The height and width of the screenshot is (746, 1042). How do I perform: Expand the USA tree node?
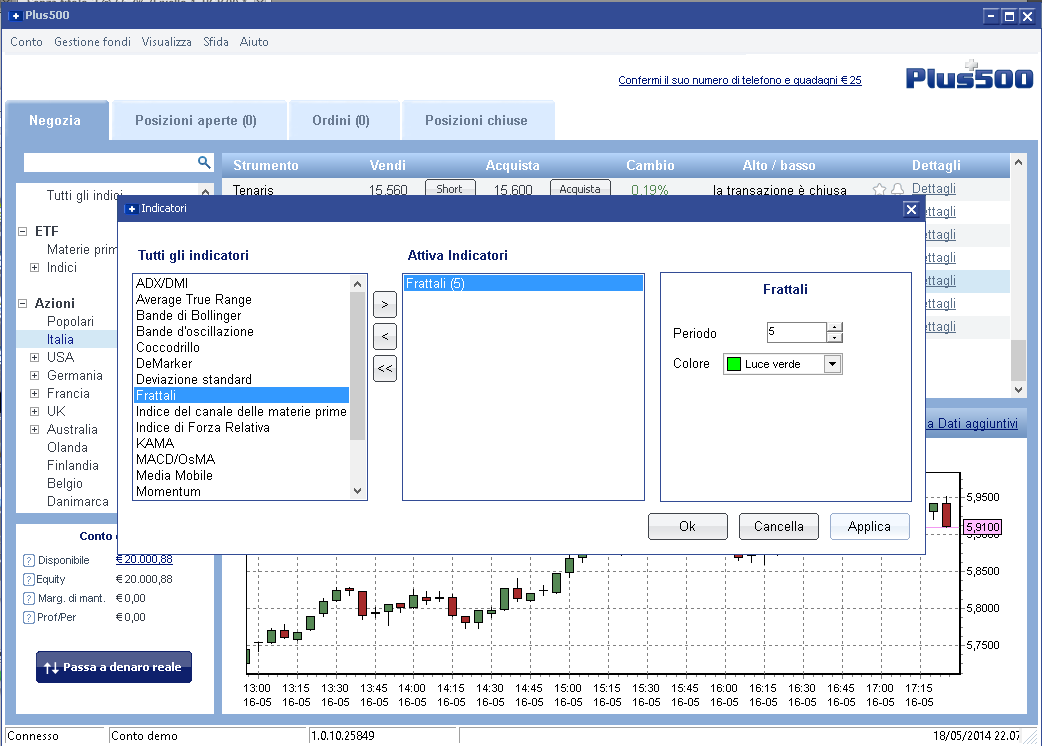click(35, 357)
